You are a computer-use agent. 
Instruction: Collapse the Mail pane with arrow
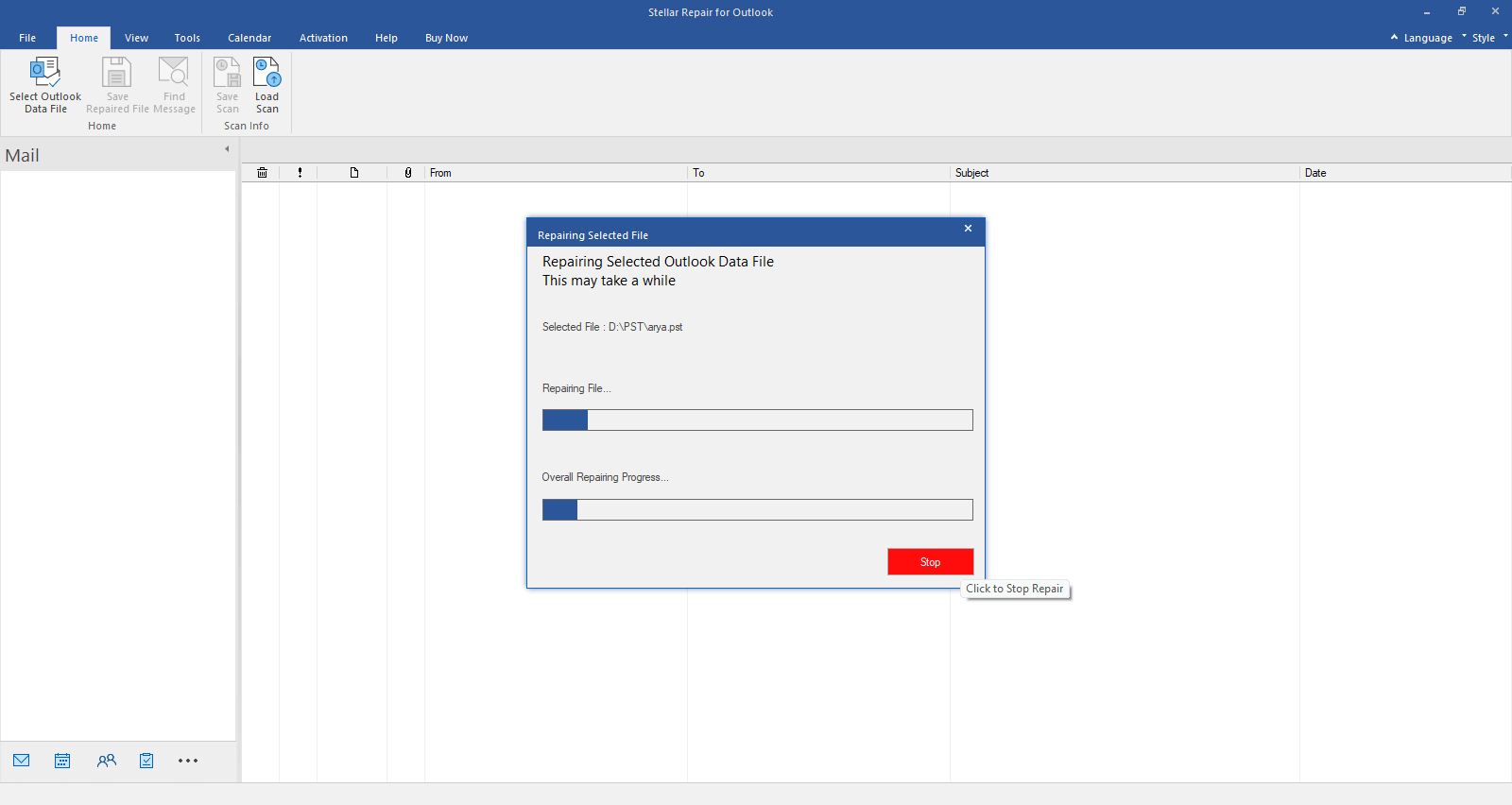click(227, 149)
